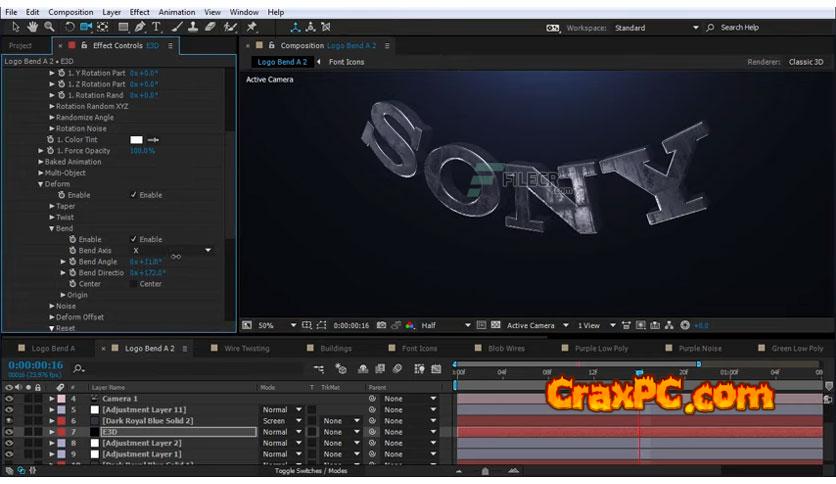Image resolution: width=836 pixels, height=484 pixels.
Task: Select the Pen tool
Action: point(140,27)
